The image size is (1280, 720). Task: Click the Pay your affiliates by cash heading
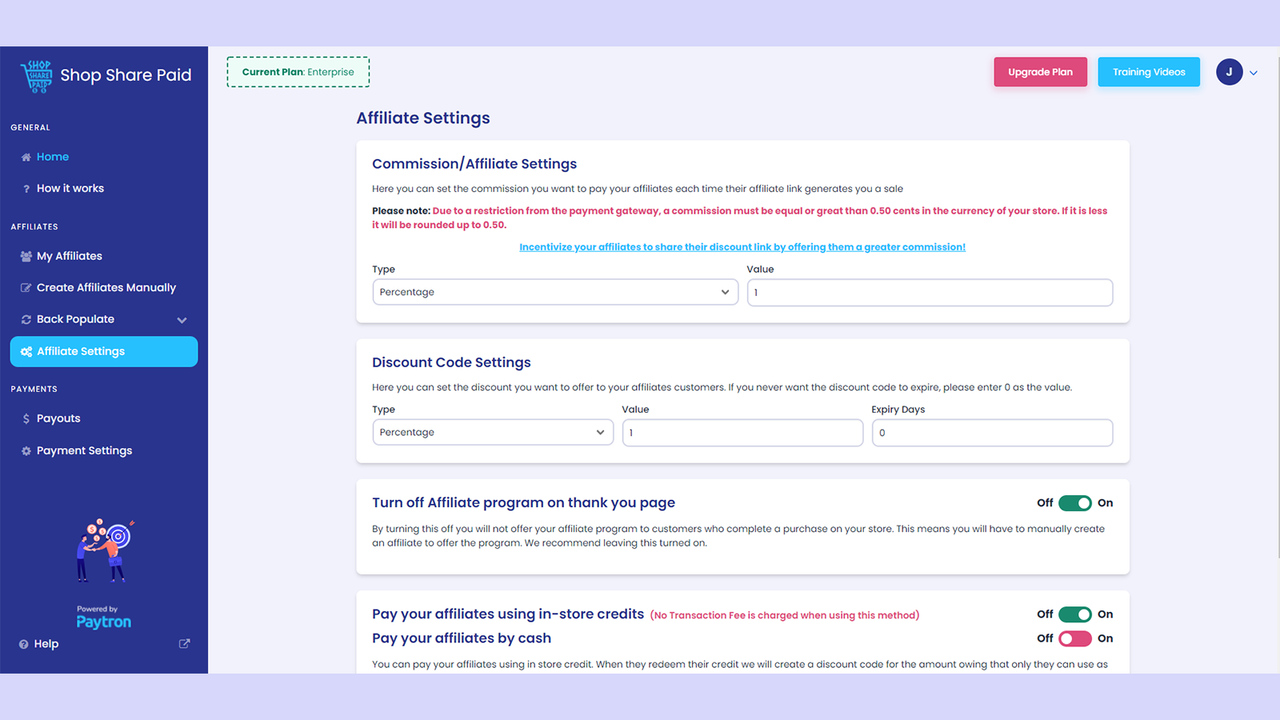pyautogui.click(x=461, y=639)
